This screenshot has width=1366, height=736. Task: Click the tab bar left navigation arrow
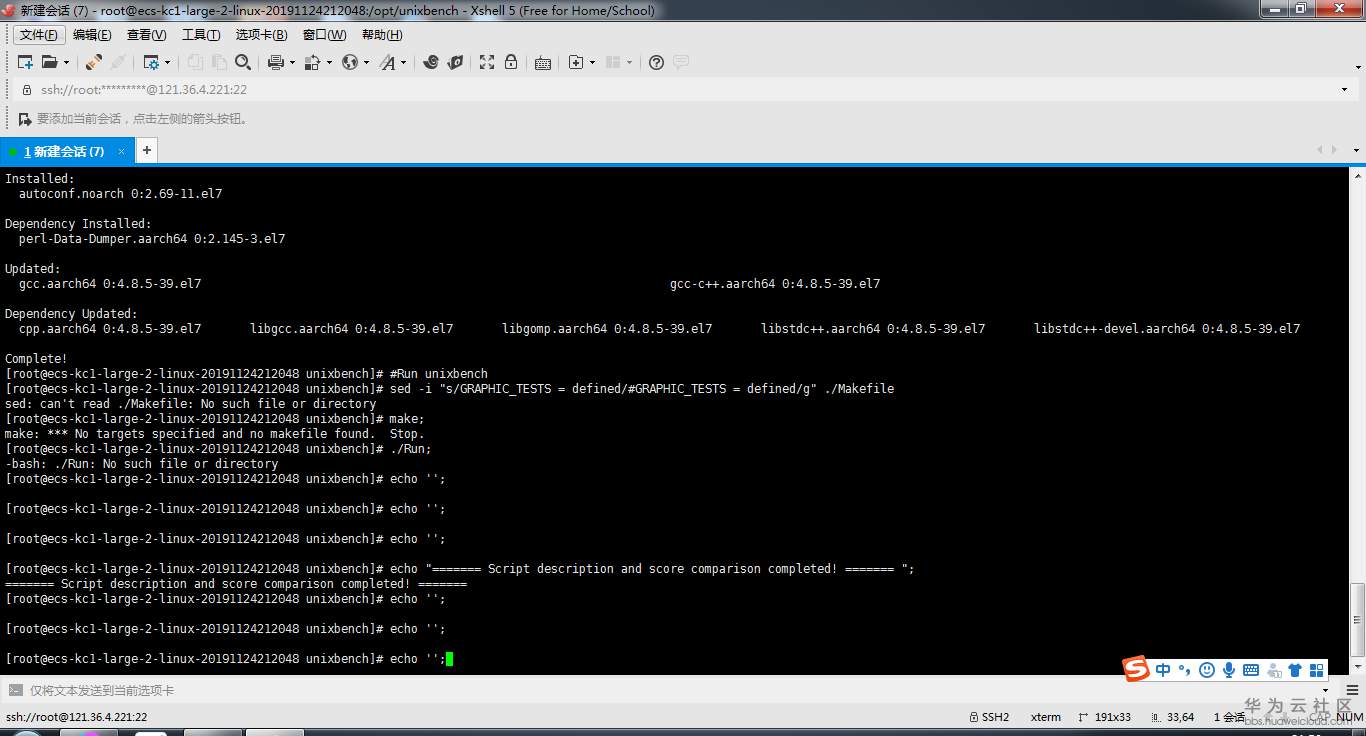point(1320,150)
